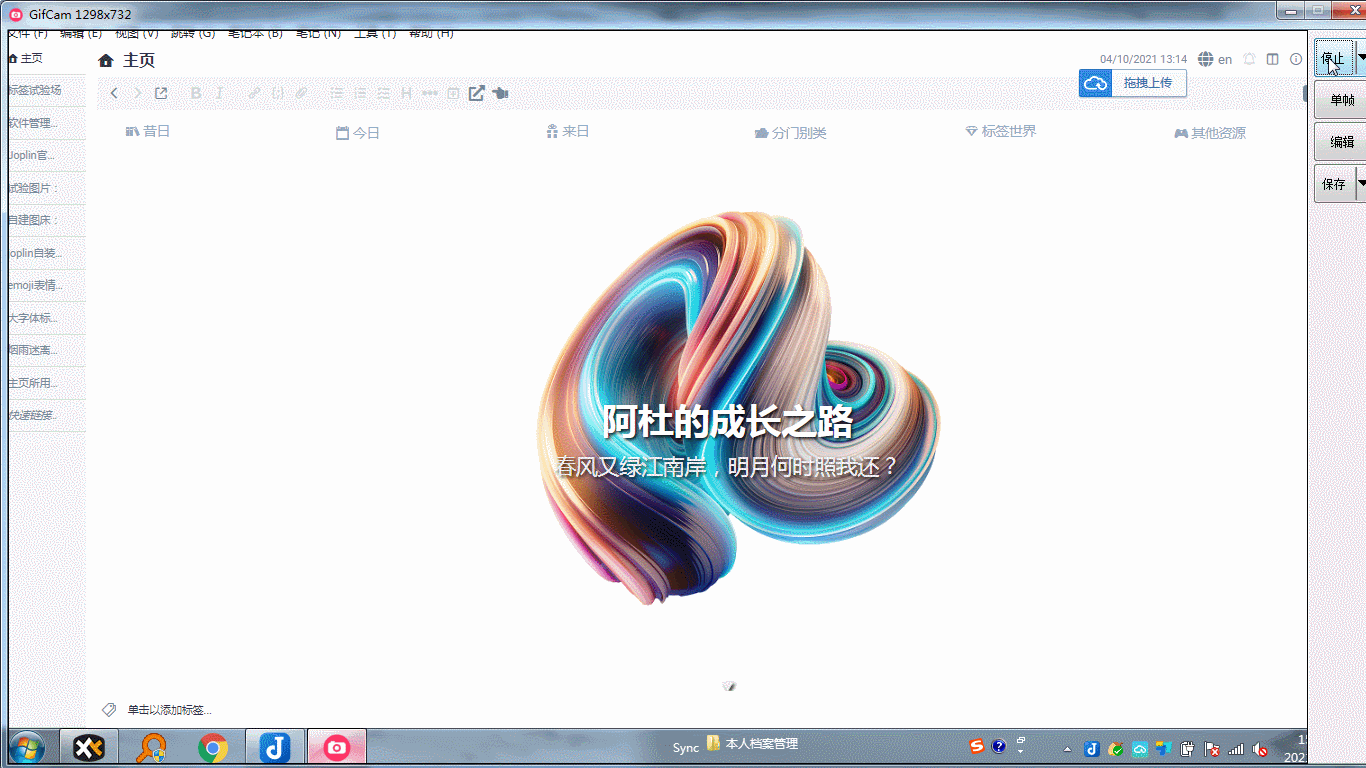The height and width of the screenshot is (768, 1366).
Task: Open the 标签世界 link
Action: click(x=1000, y=131)
